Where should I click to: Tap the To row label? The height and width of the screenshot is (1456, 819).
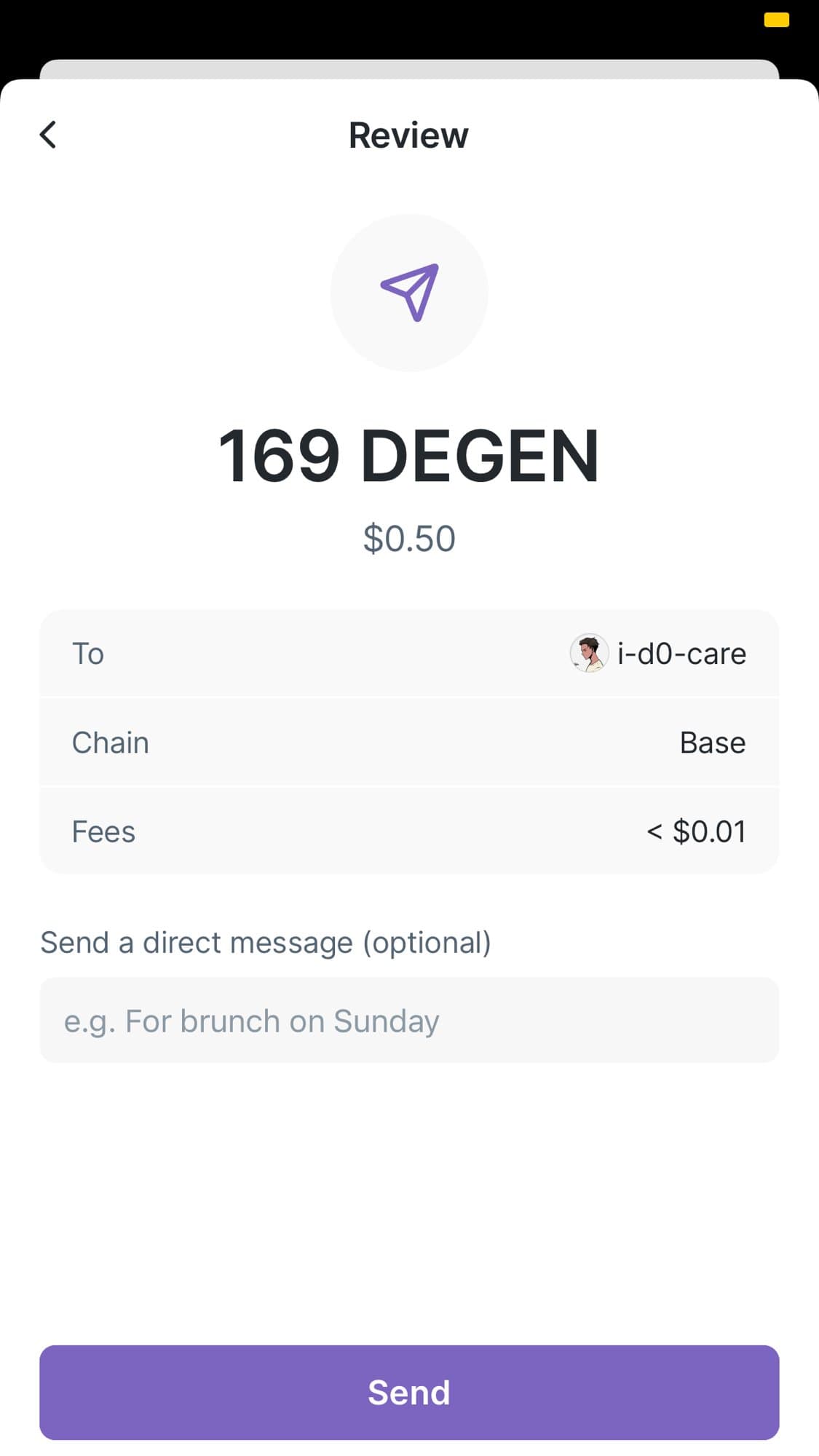point(88,654)
